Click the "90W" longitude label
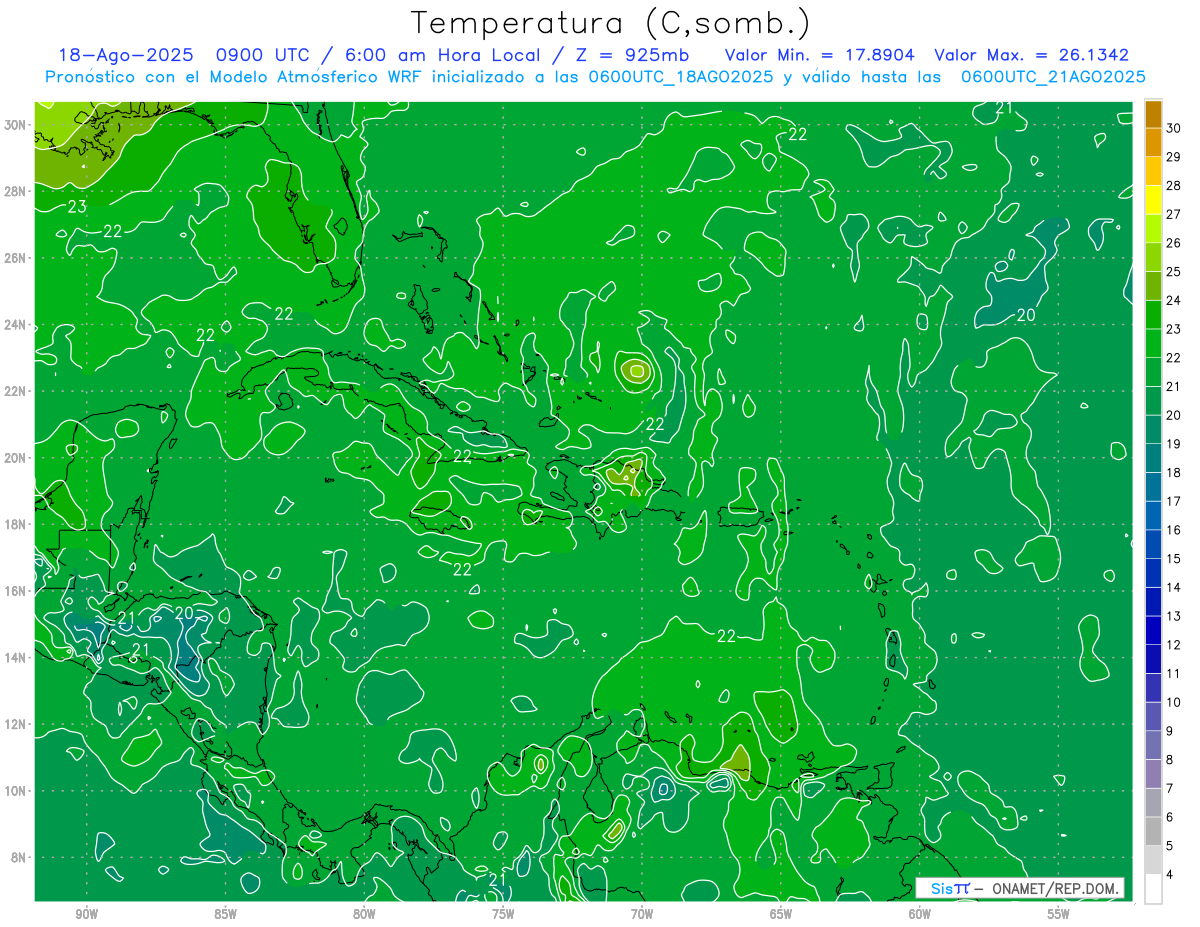The image size is (1200, 927). click(86, 914)
